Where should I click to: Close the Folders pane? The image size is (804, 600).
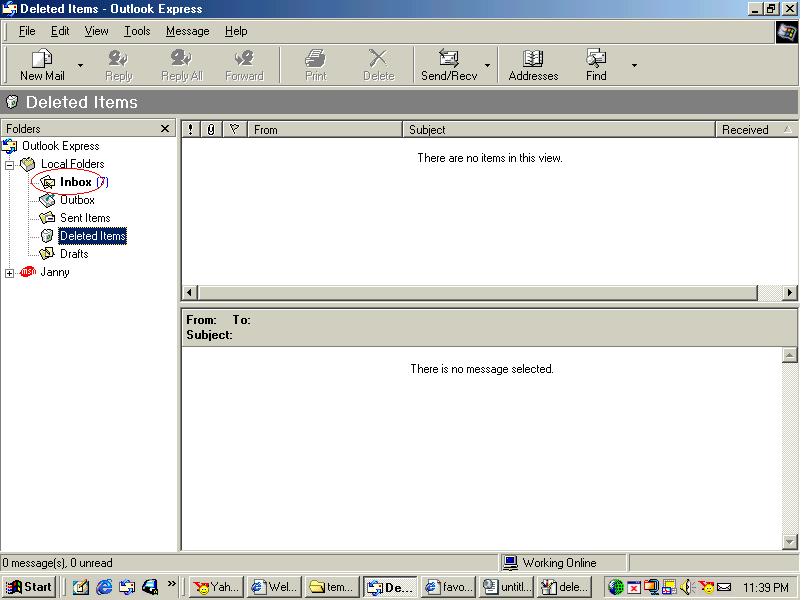coord(165,129)
